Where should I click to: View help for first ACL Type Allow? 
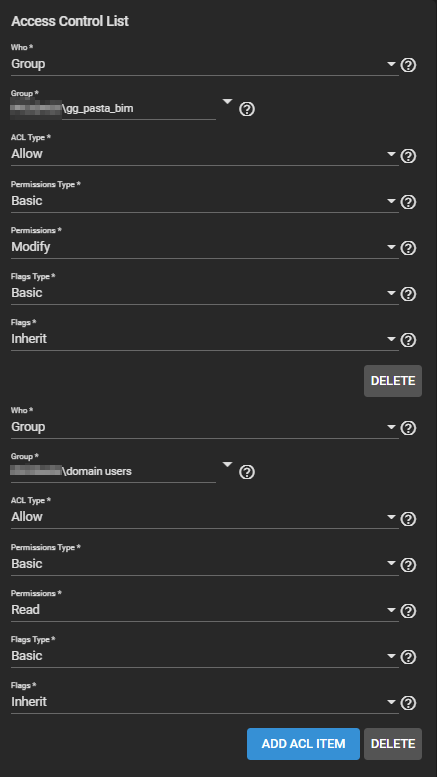coord(408,156)
